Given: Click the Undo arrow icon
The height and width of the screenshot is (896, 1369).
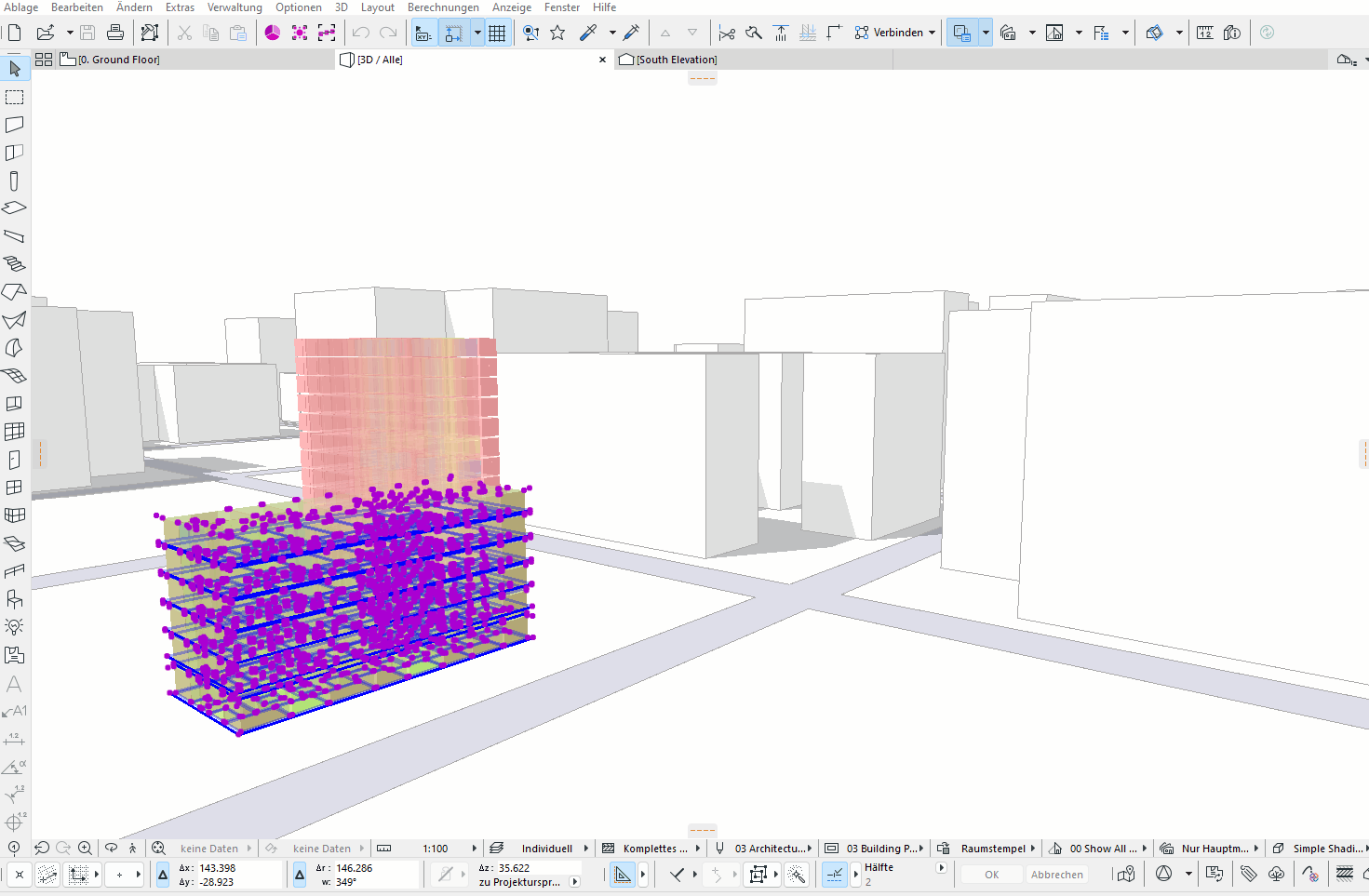Looking at the screenshot, I should [x=360, y=33].
